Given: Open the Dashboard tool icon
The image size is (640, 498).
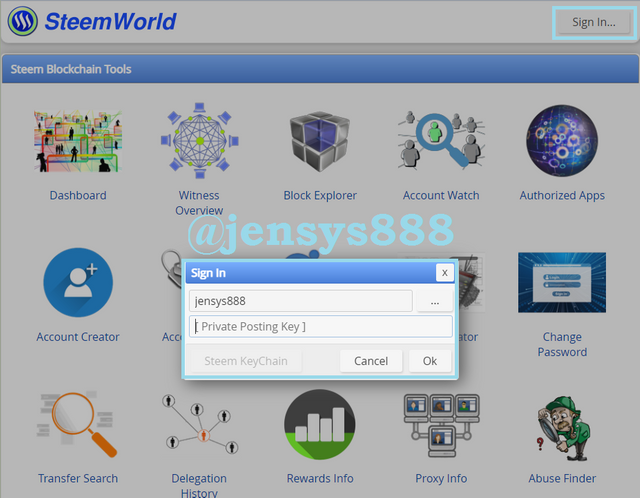Looking at the screenshot, I should tap(78, 141).
